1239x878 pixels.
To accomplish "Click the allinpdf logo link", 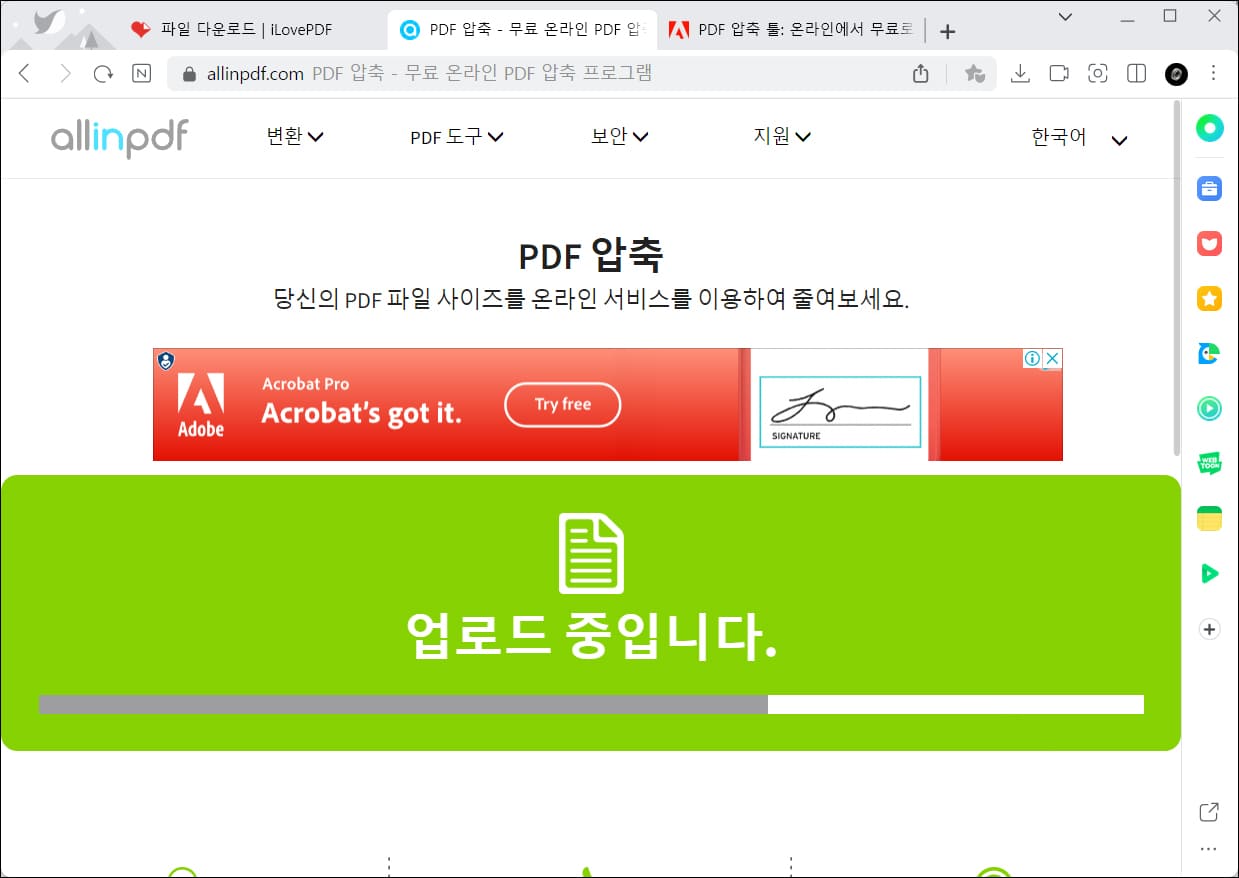I will [118, 138].
